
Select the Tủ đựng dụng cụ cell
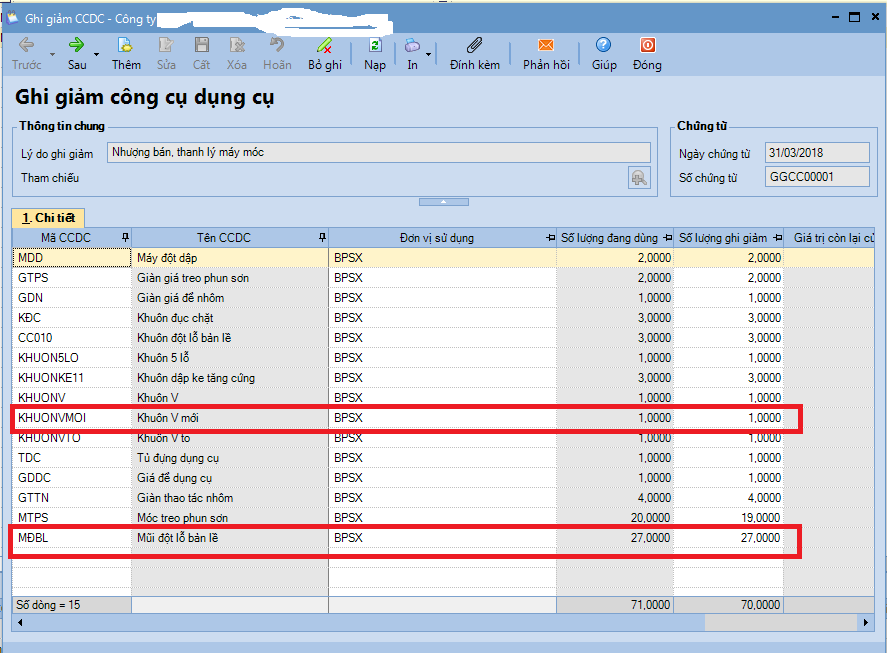230,458
